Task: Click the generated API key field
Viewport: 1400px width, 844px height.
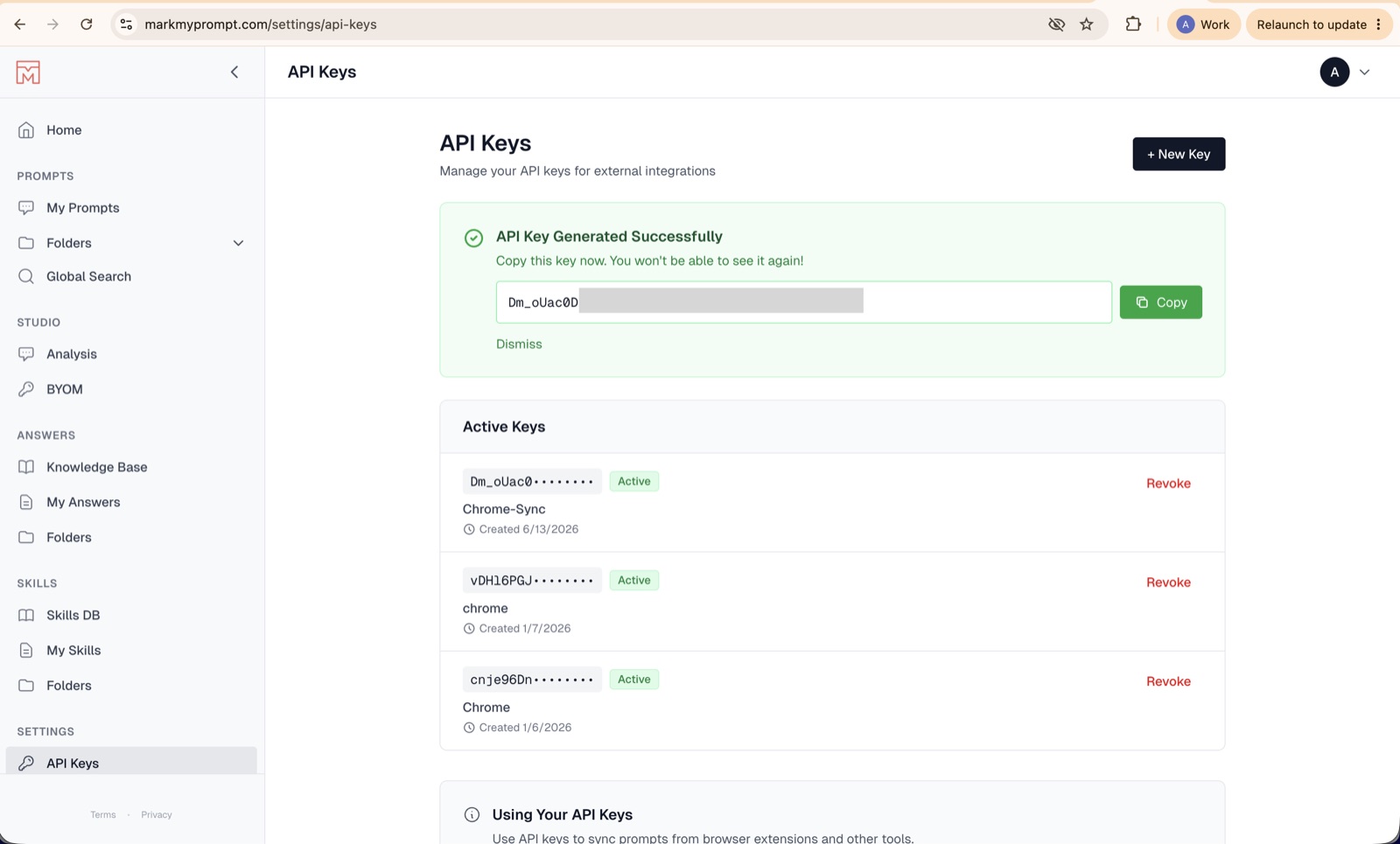Action: [x=803, y=302]
